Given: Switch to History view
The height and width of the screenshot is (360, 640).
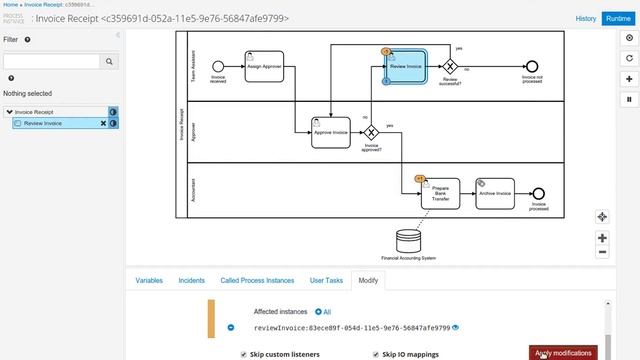Looking at the screenshot, I should tap(586, 19).
